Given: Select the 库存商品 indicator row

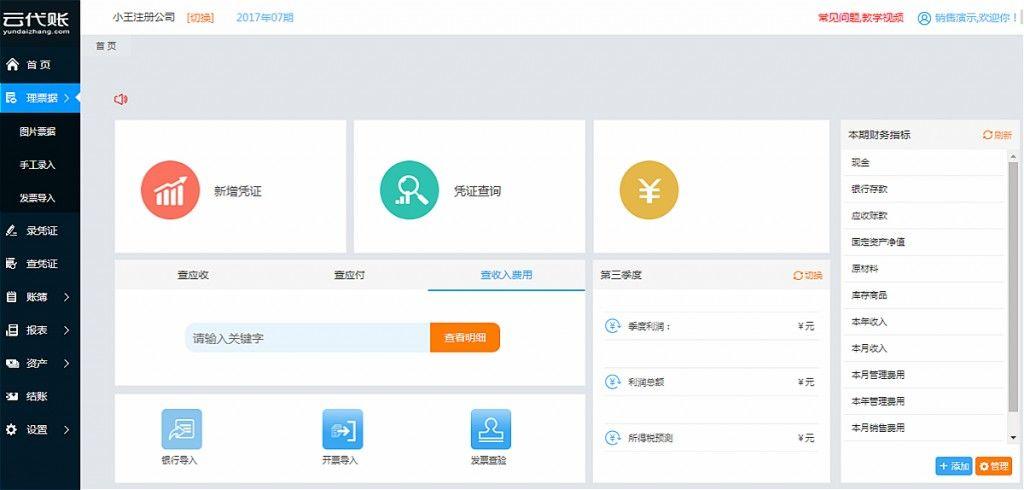Looking at the screenshot, I should coord(925,295).
